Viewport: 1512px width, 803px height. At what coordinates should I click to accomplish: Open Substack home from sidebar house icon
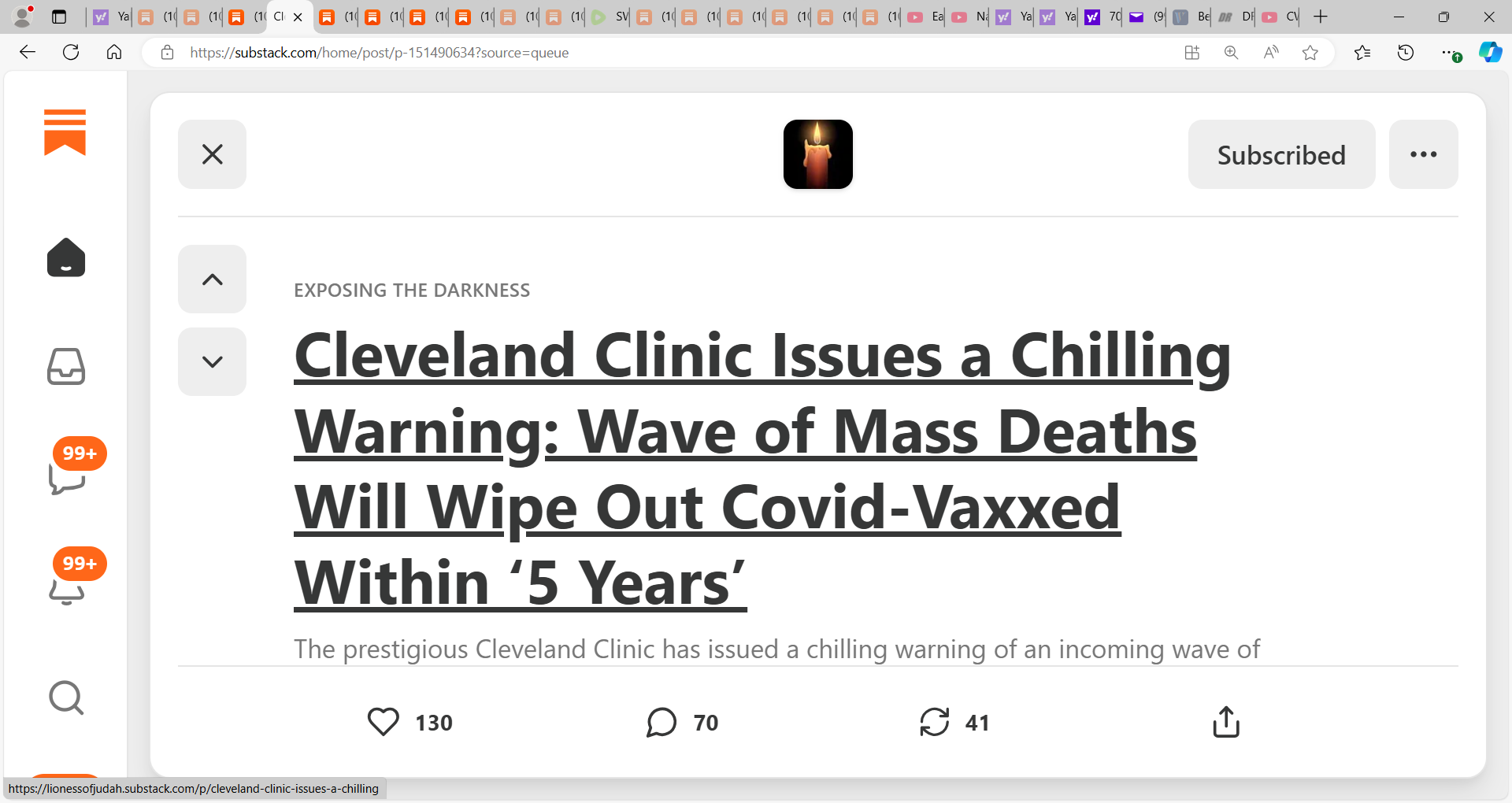coord(66,257)
